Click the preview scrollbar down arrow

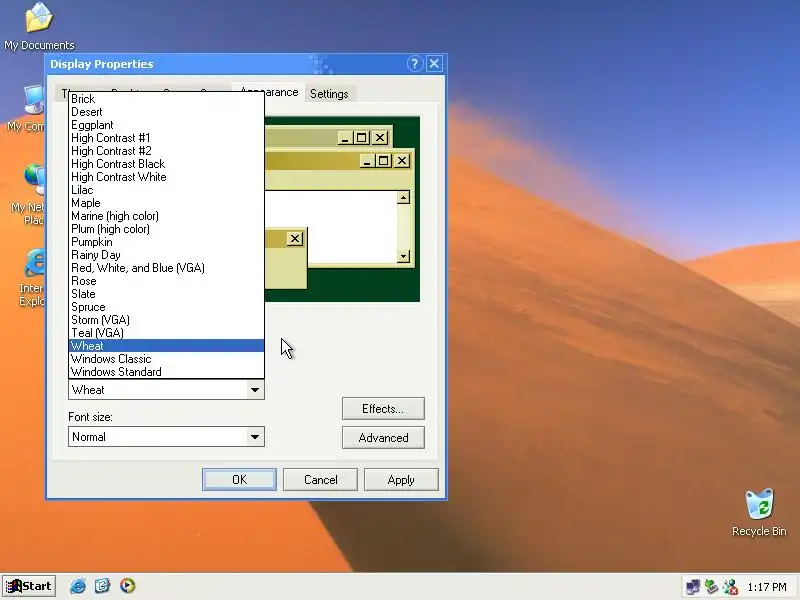coord(404,256)
